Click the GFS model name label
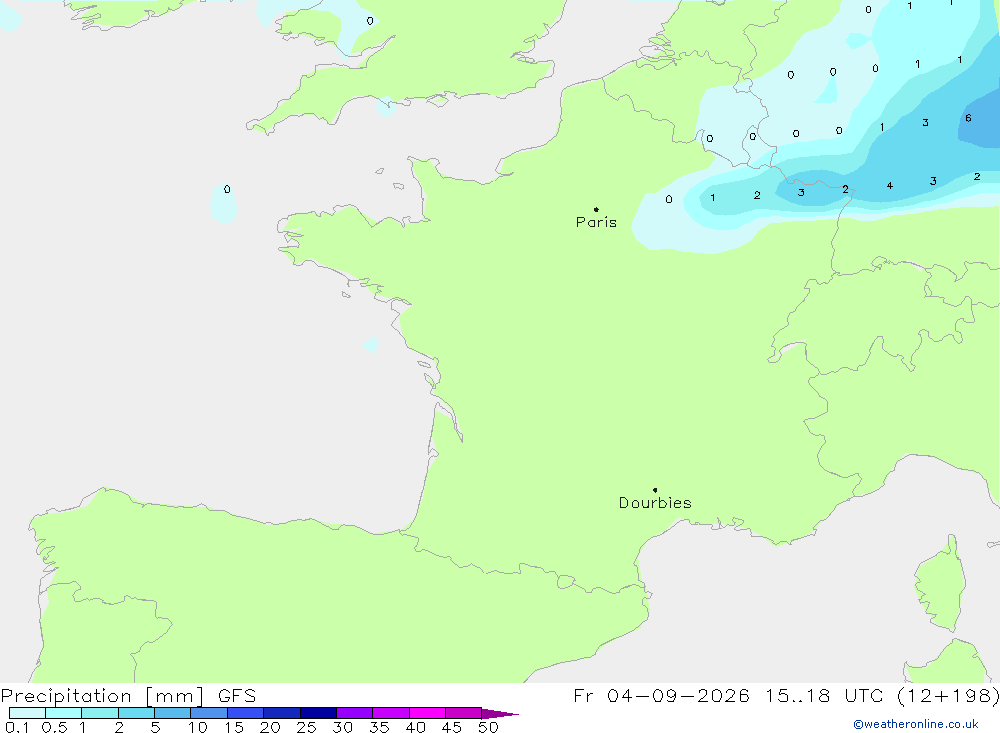This screenshot has height=733, width=1000. (237, 696)
